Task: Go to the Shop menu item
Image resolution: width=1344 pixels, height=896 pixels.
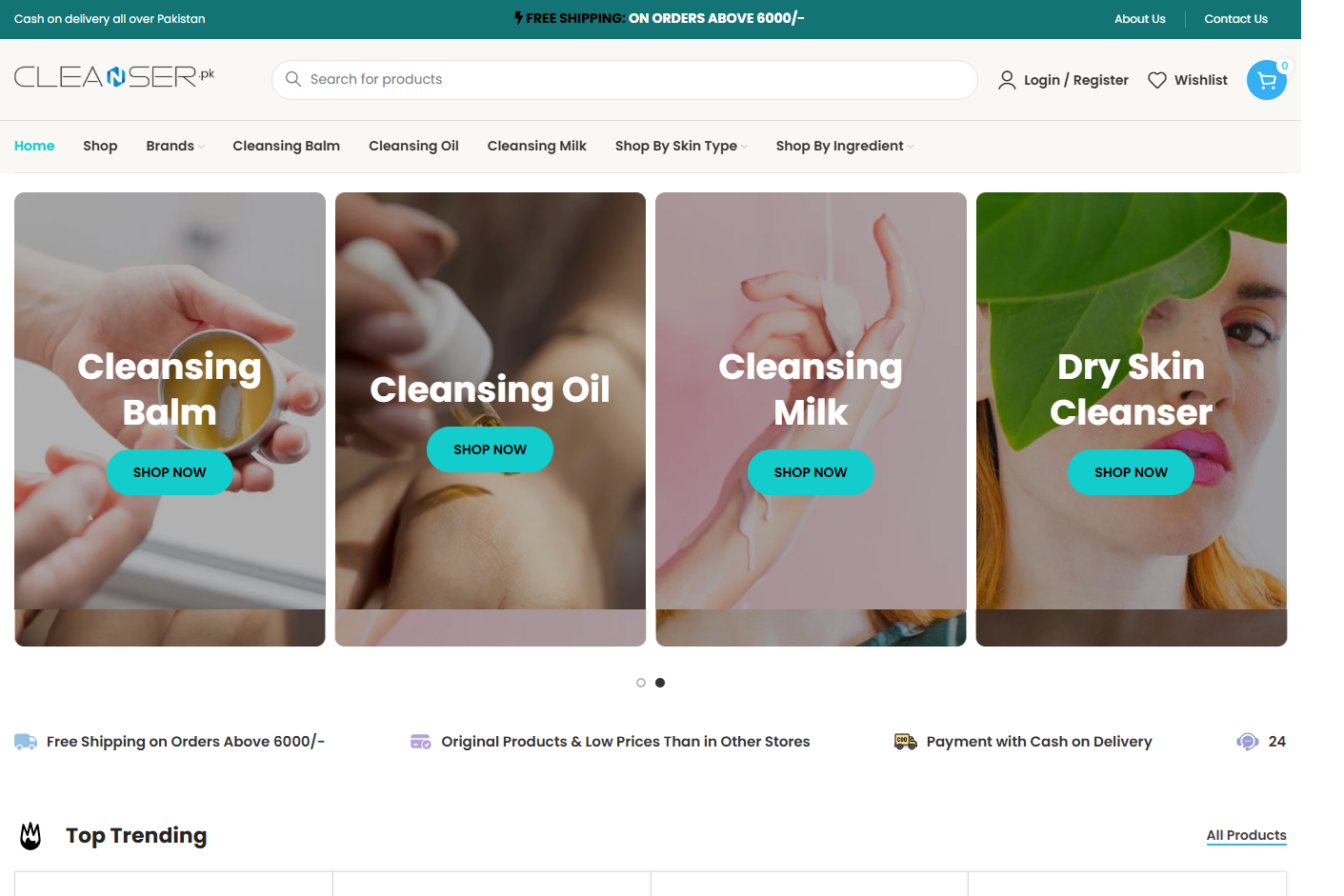Action: (x=100, y=146)
